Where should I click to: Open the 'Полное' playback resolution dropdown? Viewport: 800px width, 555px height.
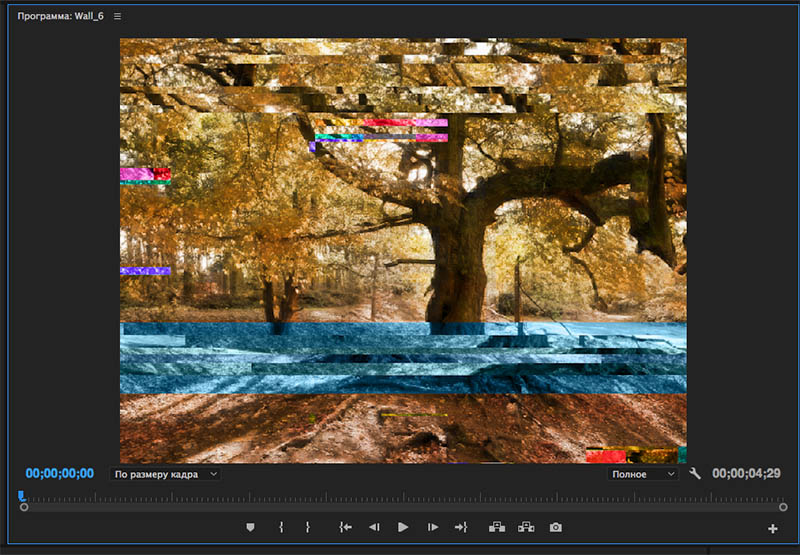pos(642,474)
